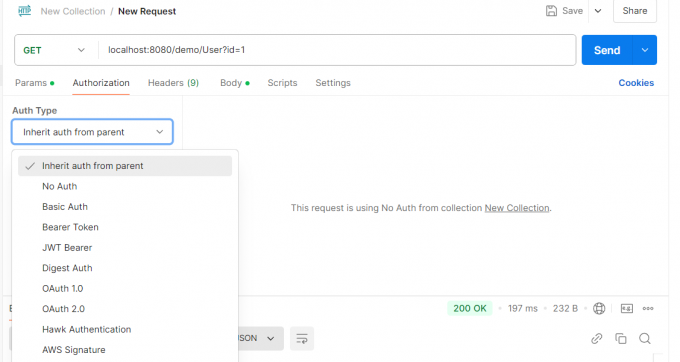Click the save response example icon

[x=627, y=308]
